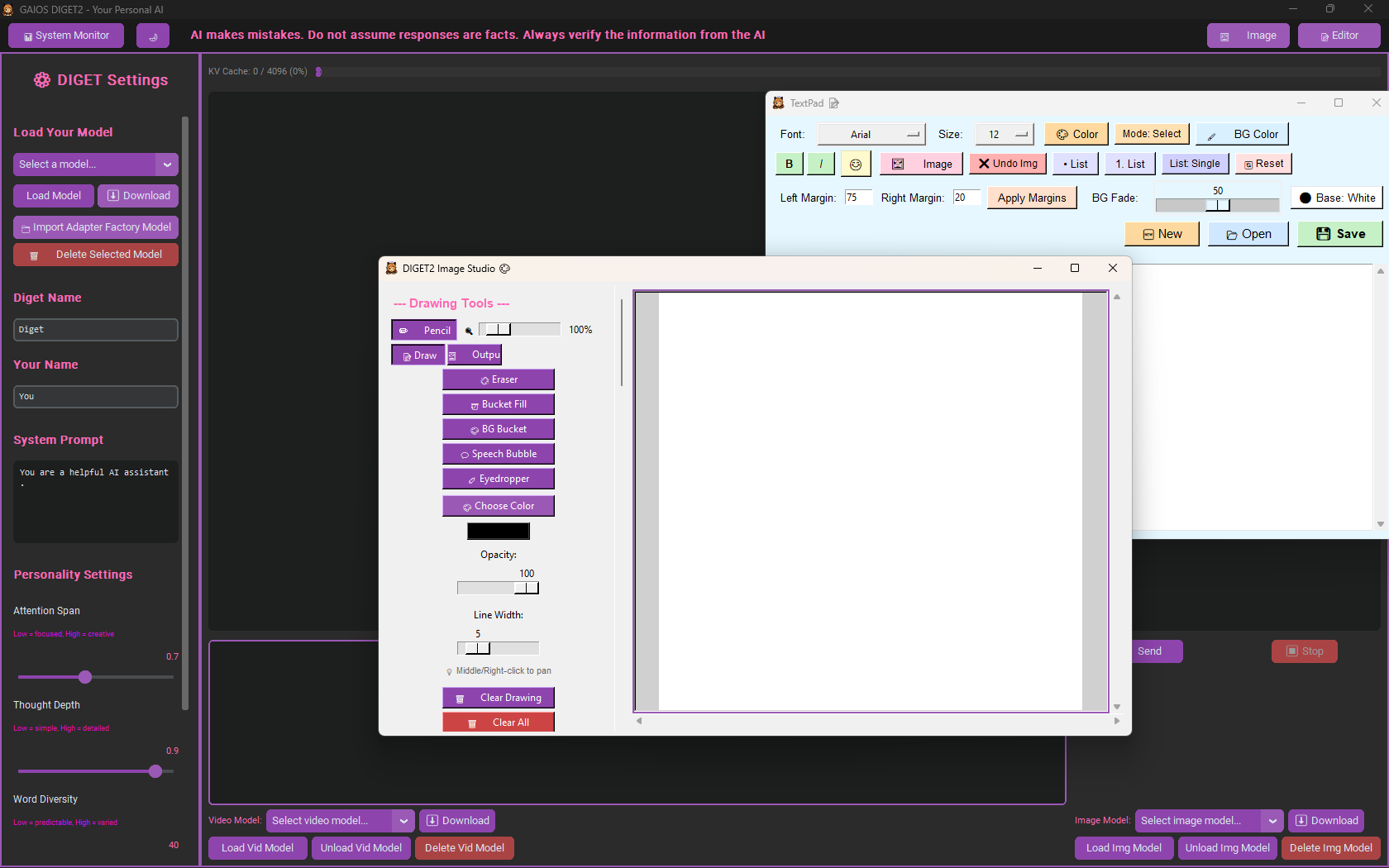Viewport: 1389px width, 868px height.
Task: Activate the Bucket Fill tool
Action: [x=498, y=403]
